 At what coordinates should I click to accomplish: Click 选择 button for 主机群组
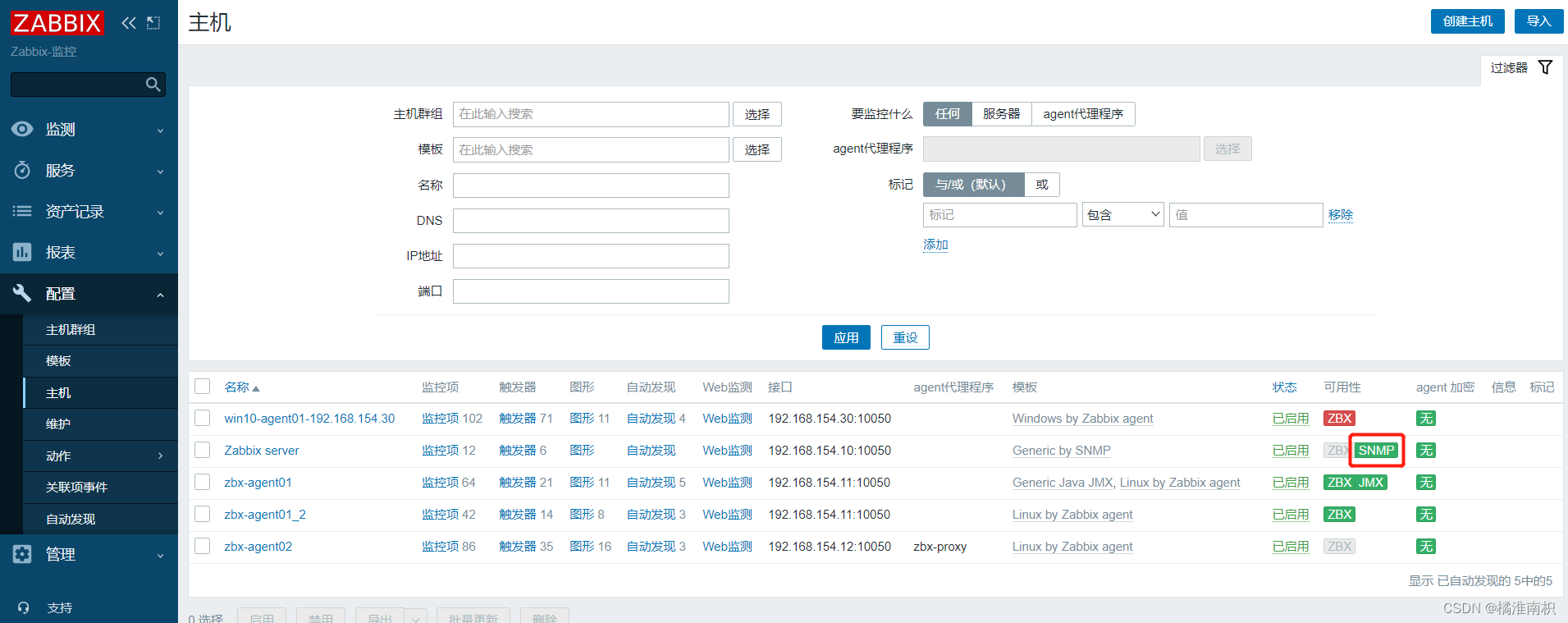(757, 114)
